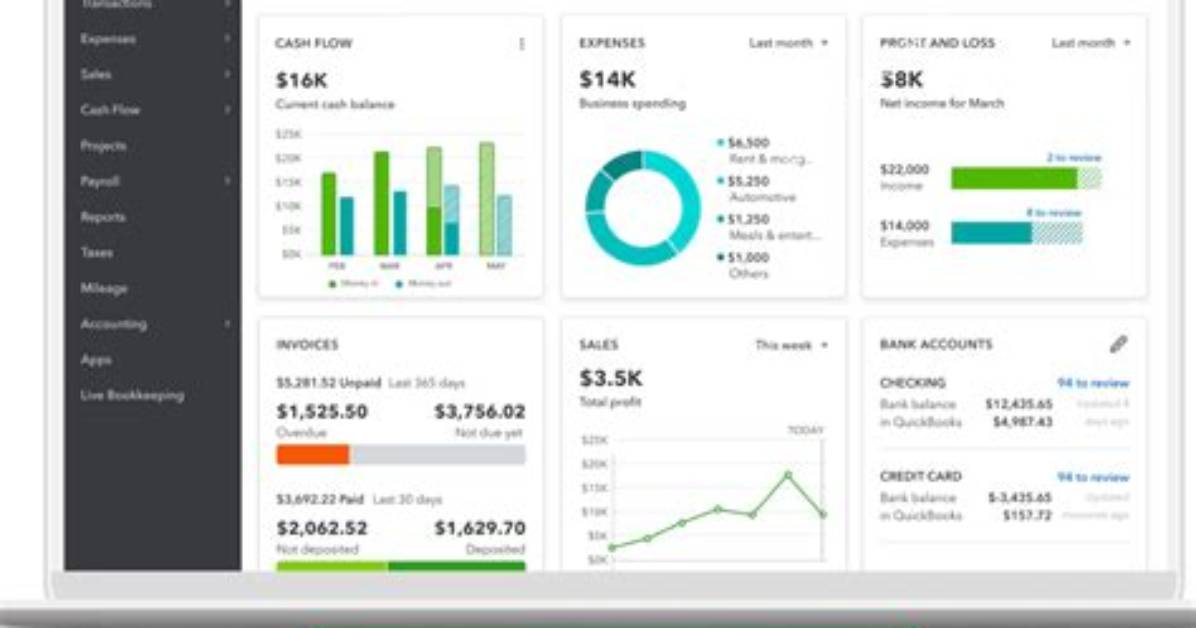This screenshot has height=628, width=1196.
Task: Click the Money out legend marker
Action: coord(399,284)
